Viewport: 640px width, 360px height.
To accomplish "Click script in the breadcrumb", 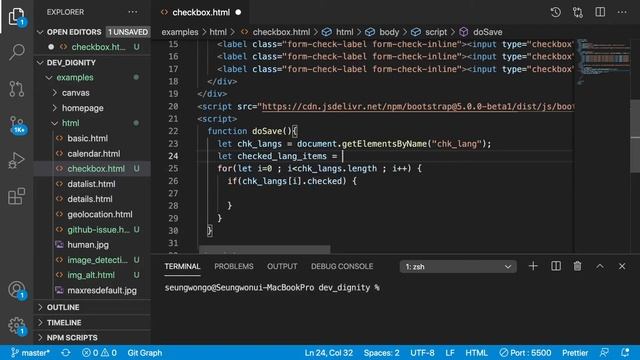I will (436, 32).
